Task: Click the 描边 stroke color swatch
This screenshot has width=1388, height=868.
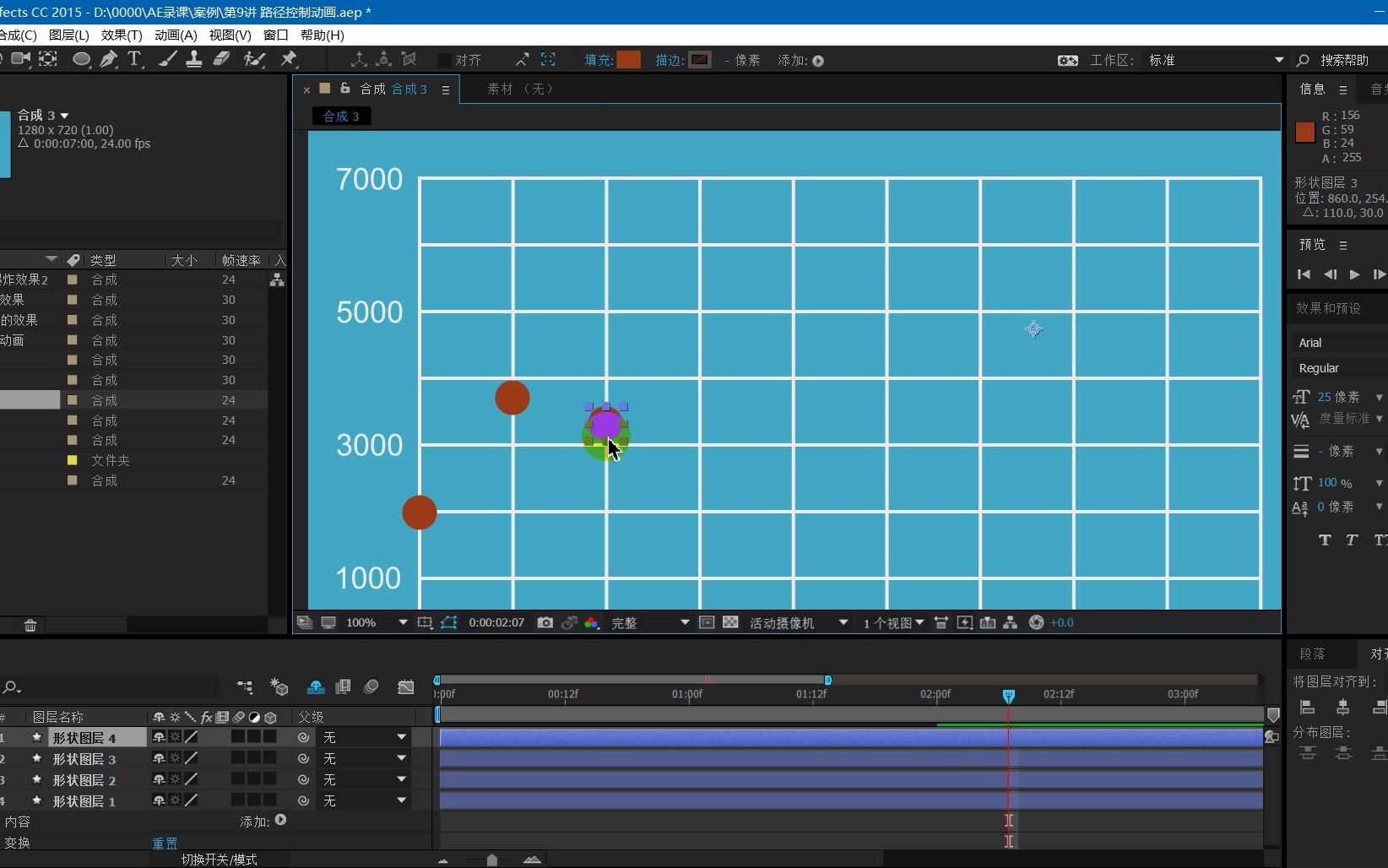Action: [x=700, y=60]
